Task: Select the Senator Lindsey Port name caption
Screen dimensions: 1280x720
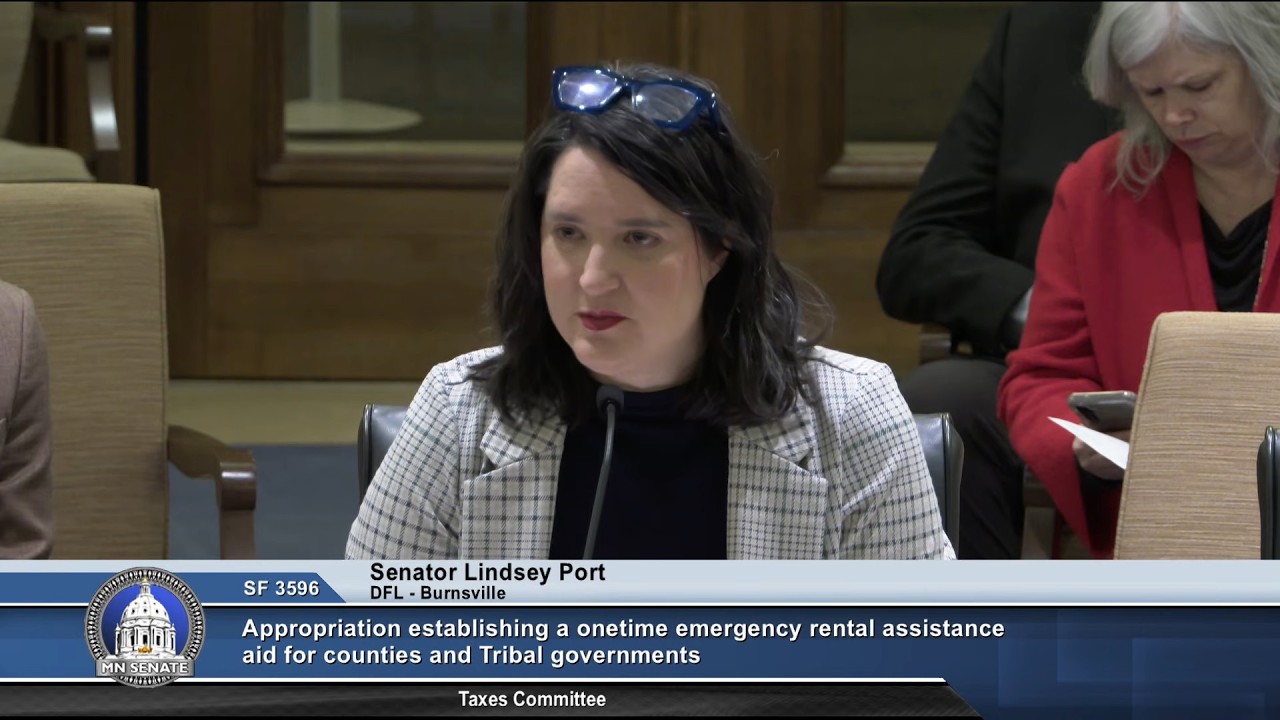Action: click(488, 572)
